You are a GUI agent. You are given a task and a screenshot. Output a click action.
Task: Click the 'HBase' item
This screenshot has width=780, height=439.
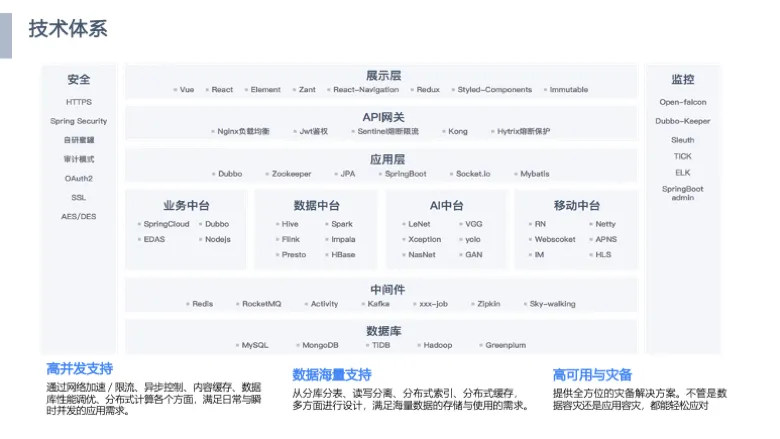click(343, 255)
